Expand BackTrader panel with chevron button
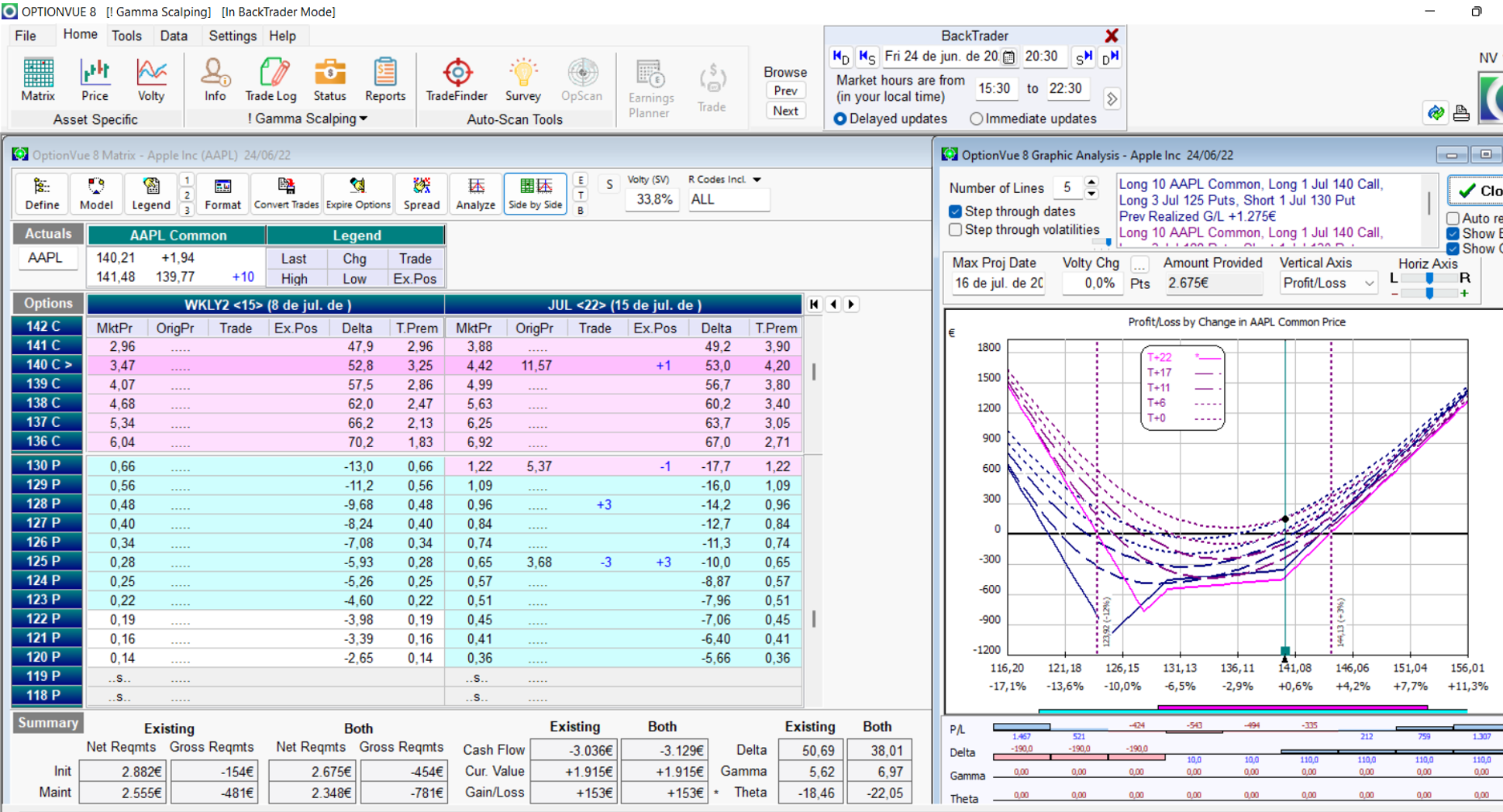 (x=1112, y=99)
